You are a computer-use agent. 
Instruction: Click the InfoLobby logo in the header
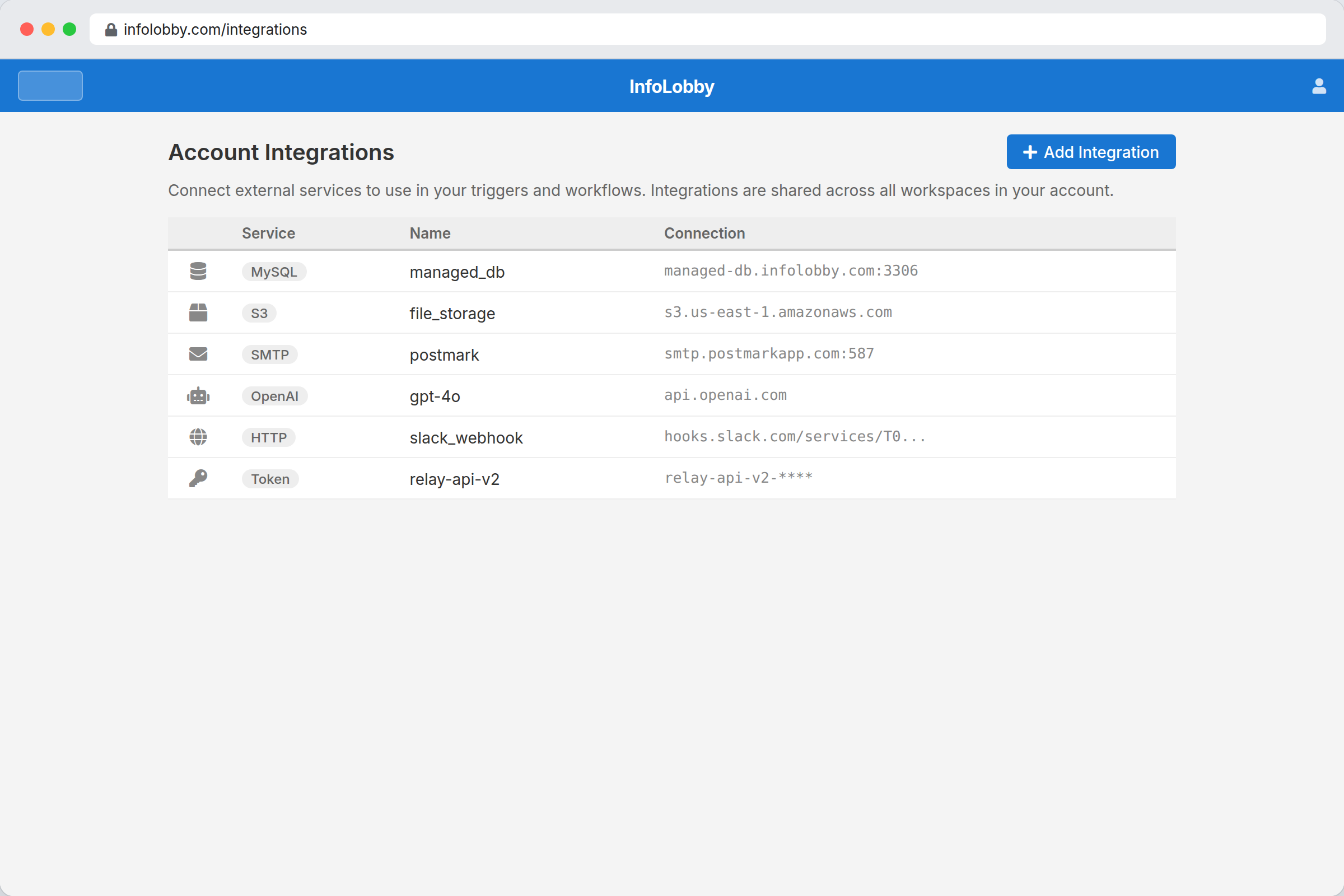tap(671, 86)
